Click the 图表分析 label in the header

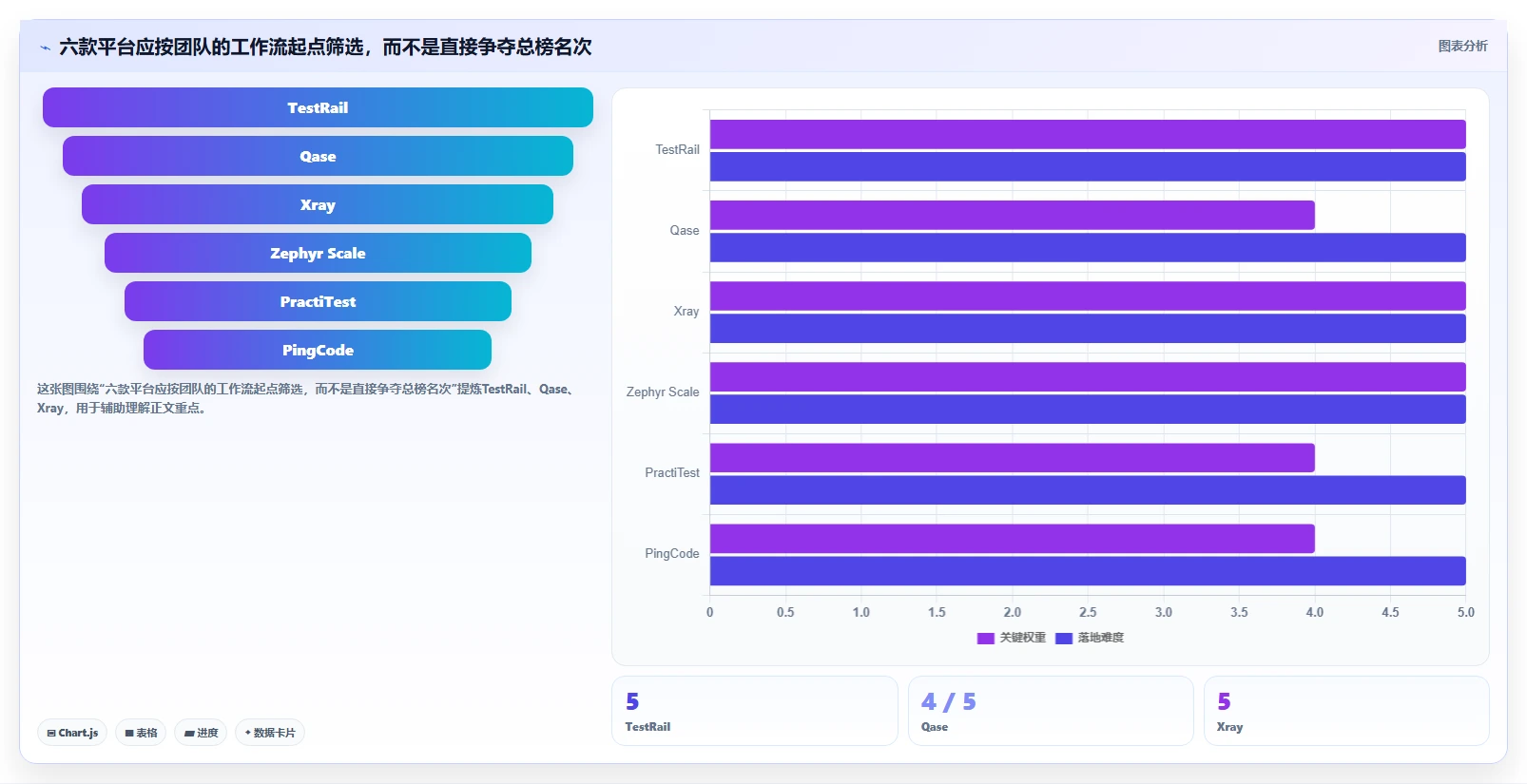1462,46
